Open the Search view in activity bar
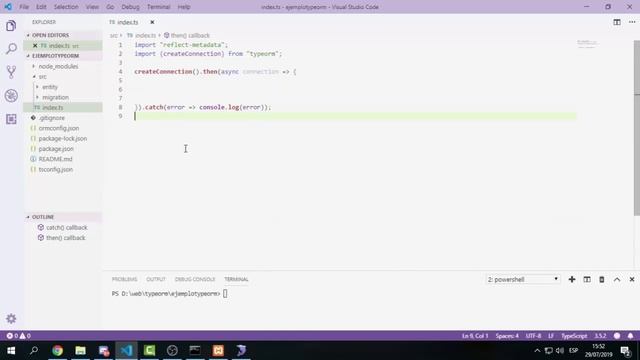The image size is (640, 360). point(11,49)
